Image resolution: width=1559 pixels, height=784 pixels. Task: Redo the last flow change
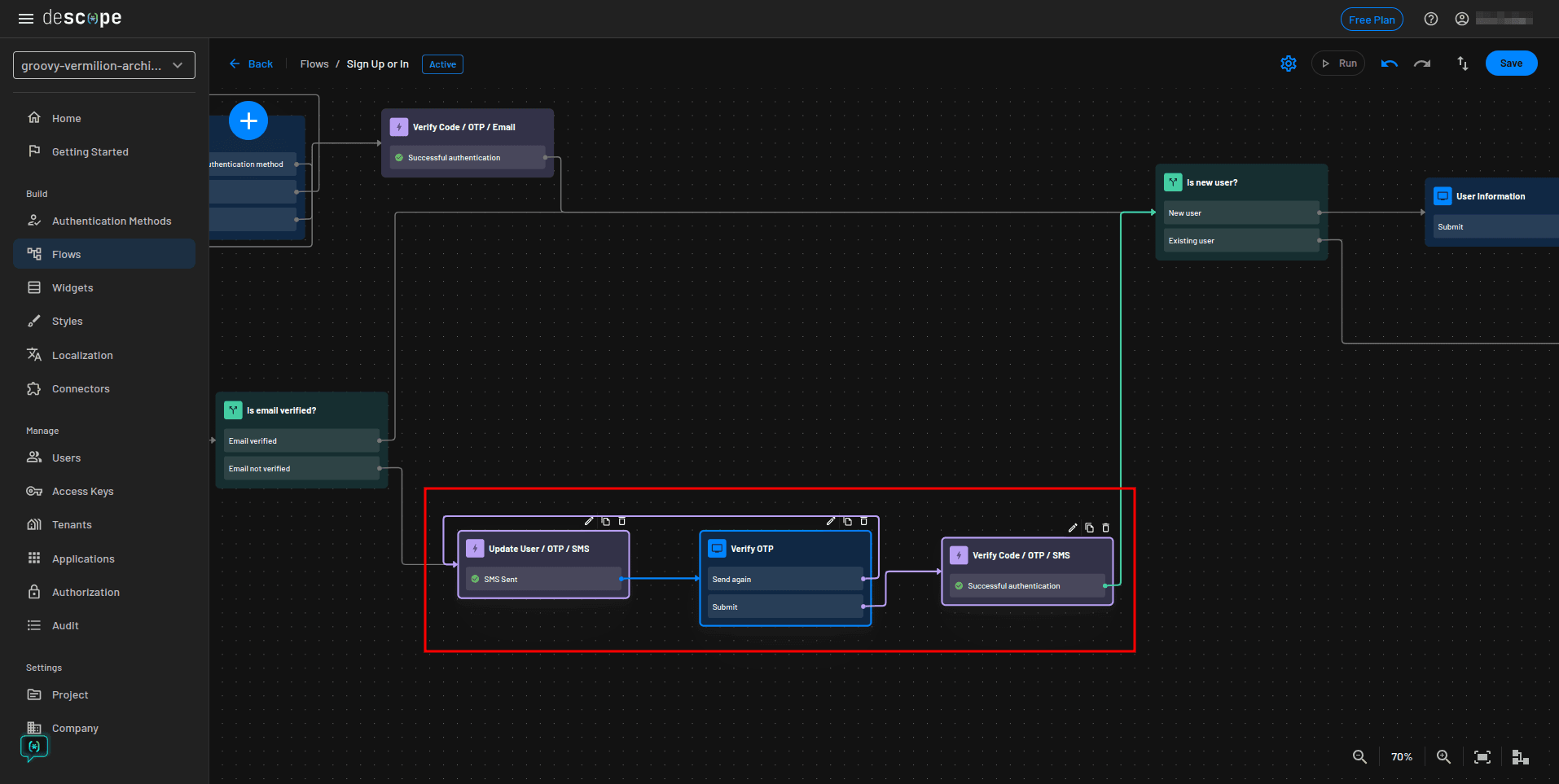click(1422, 63)
